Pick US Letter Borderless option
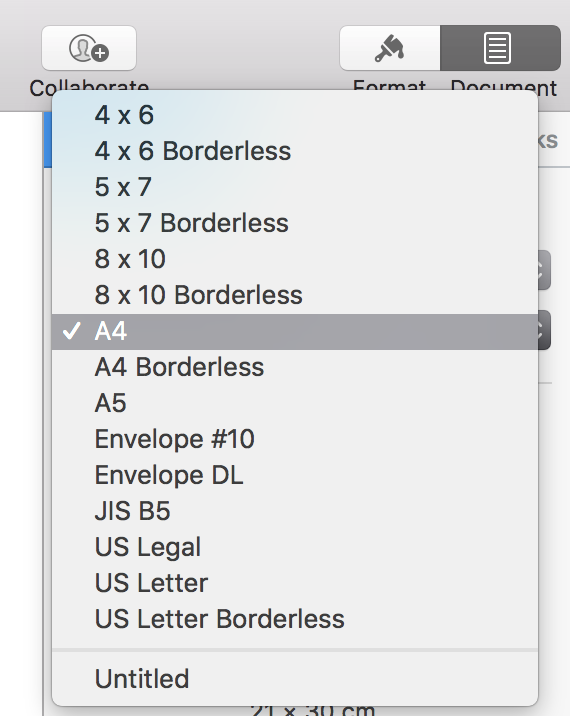The height and width of the screenshot is (716, 570). [295, 619]
